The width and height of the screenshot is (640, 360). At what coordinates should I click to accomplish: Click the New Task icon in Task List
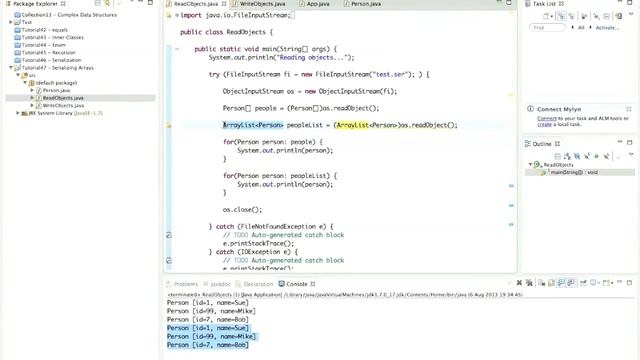[x=547, y=16]
